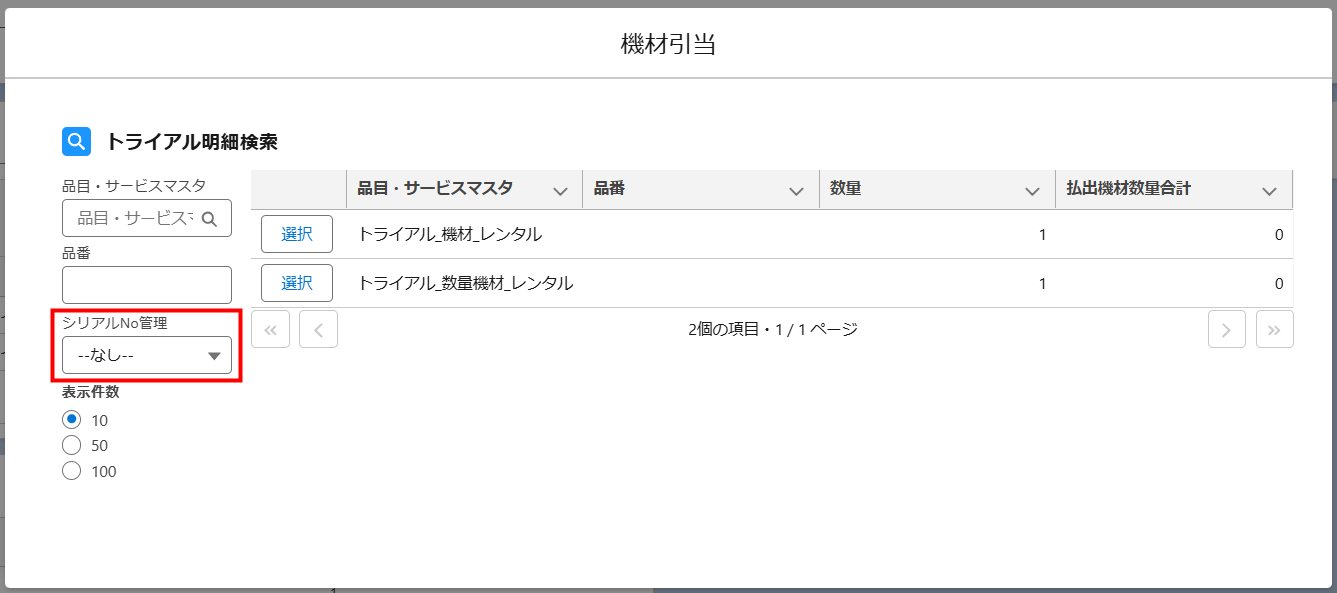Click 選択 button for トライアル_数量機材_レンタル
The height and width of the screenshot is (593, 1337).
[x=297, y=283]
